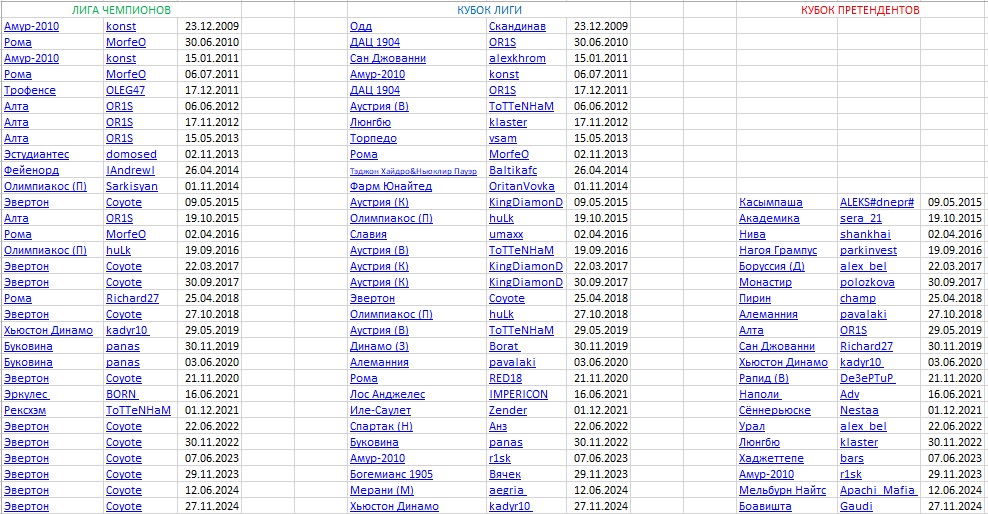Open the Касымпаша team link
Image resolution: width=988 pixels, height=514 pixels.
(771, 202)
